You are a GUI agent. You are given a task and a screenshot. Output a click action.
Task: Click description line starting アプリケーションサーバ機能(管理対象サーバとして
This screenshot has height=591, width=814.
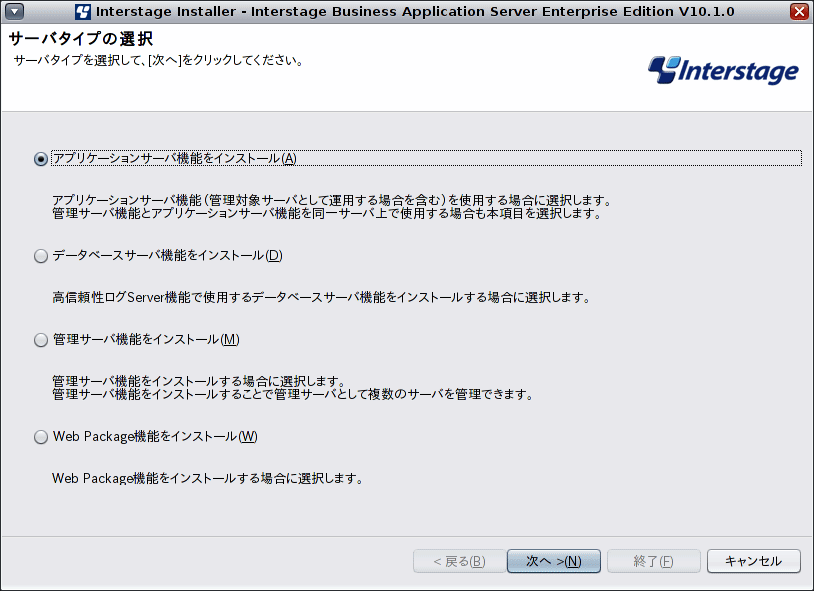point(332,200)
